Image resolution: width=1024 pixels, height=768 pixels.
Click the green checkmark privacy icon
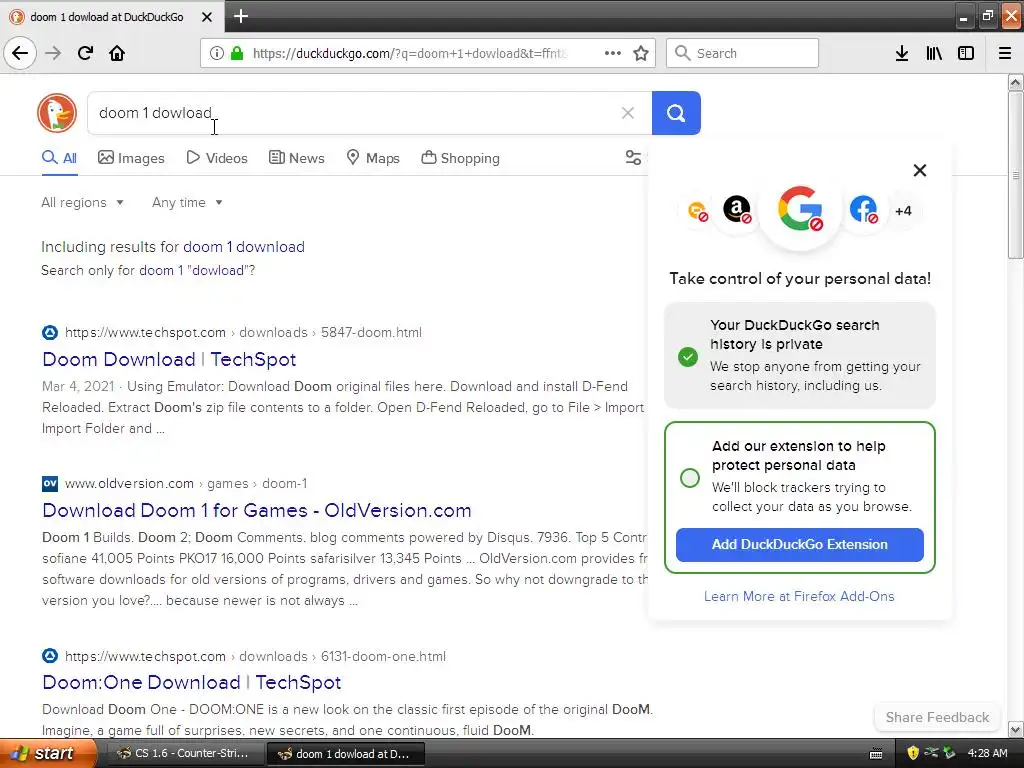point(688,357)
